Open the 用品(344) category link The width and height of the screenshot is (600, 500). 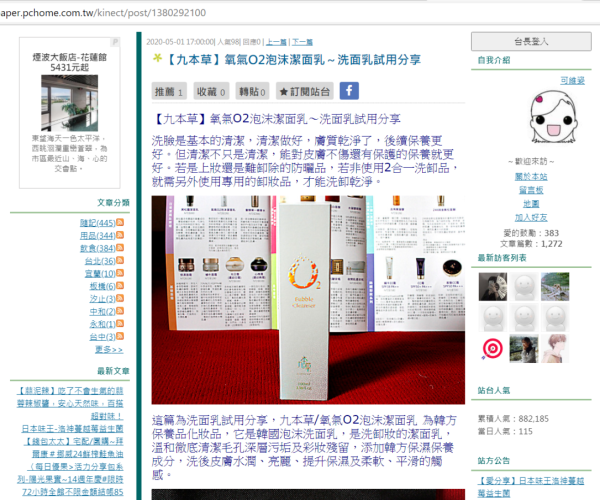pyautogui.click(x=98, y=235)
